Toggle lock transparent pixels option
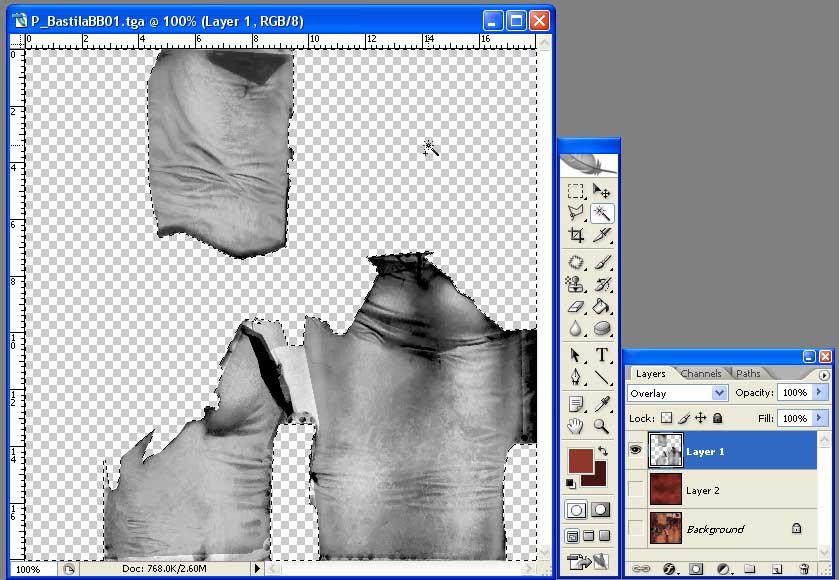The height and width of the screenshot is (580, 839). tap(667, 418)
